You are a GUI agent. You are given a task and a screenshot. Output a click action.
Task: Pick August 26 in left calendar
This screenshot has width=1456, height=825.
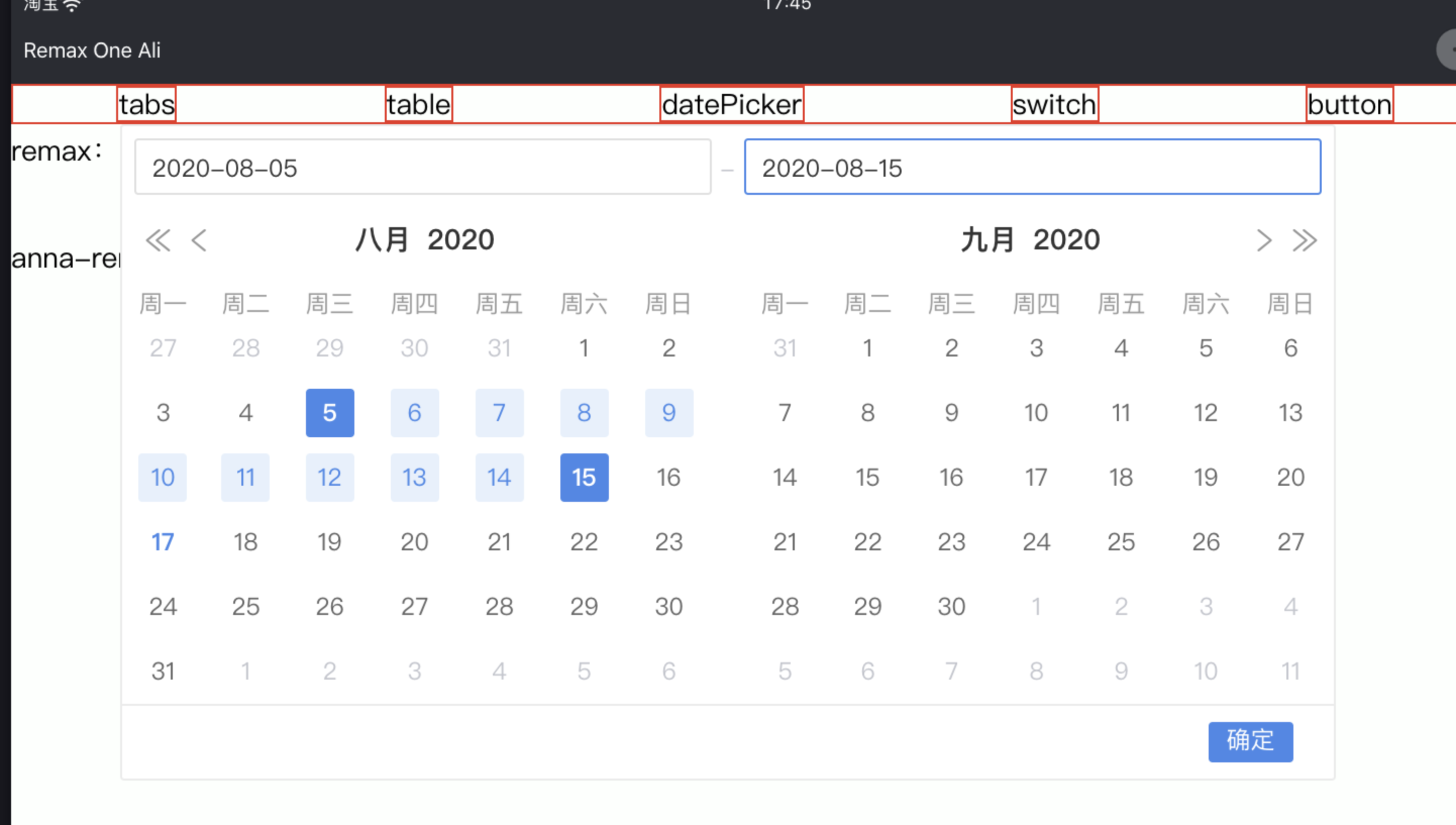(x=330, y=607)
